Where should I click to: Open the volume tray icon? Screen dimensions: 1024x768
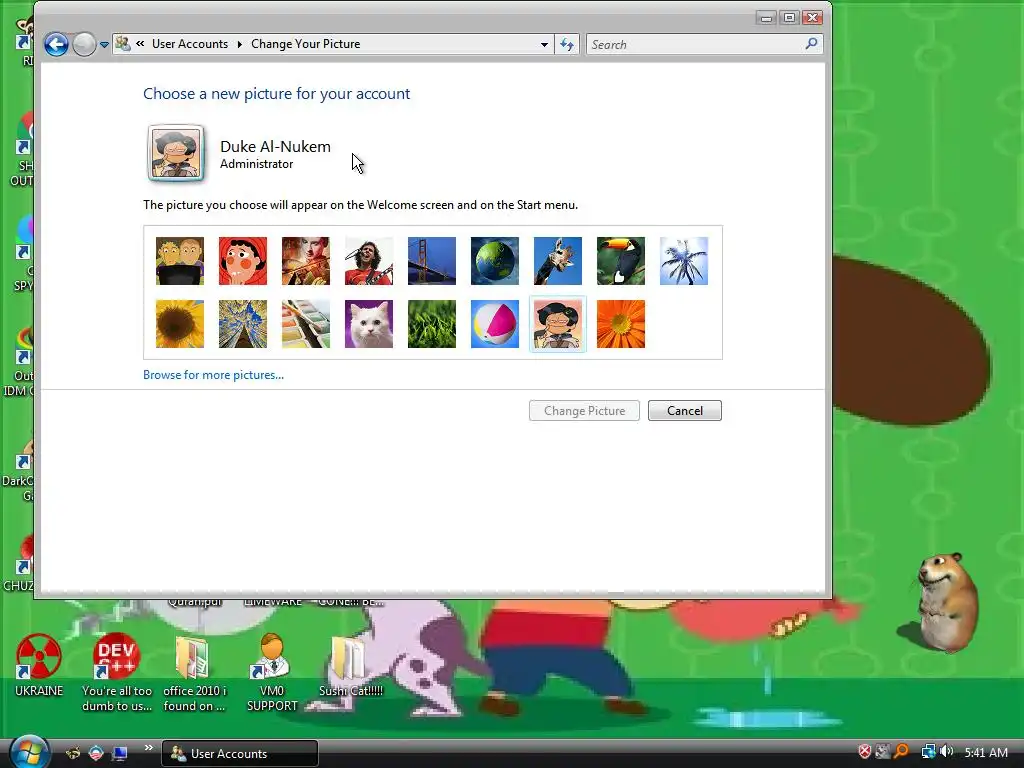(947, 752)
